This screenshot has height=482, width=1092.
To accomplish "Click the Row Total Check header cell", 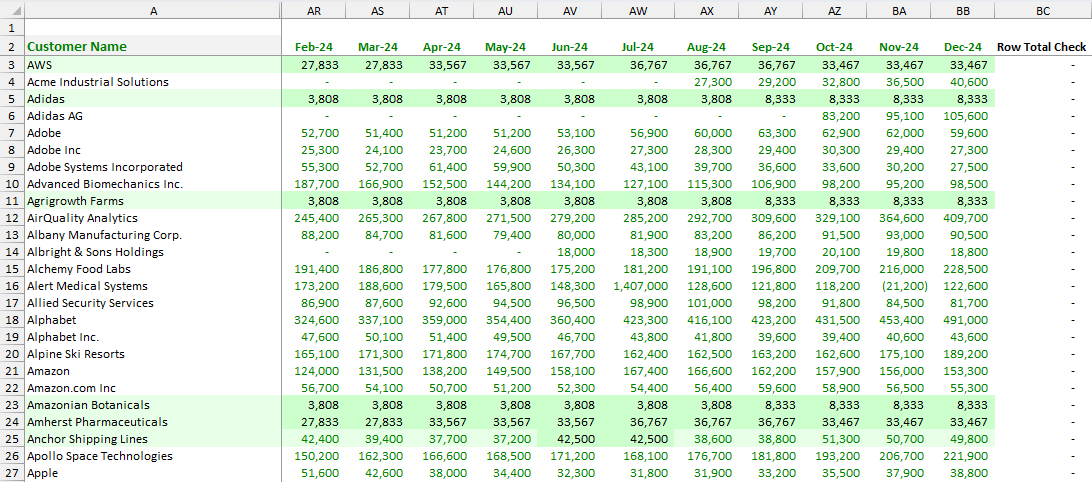I will 1043,47.
